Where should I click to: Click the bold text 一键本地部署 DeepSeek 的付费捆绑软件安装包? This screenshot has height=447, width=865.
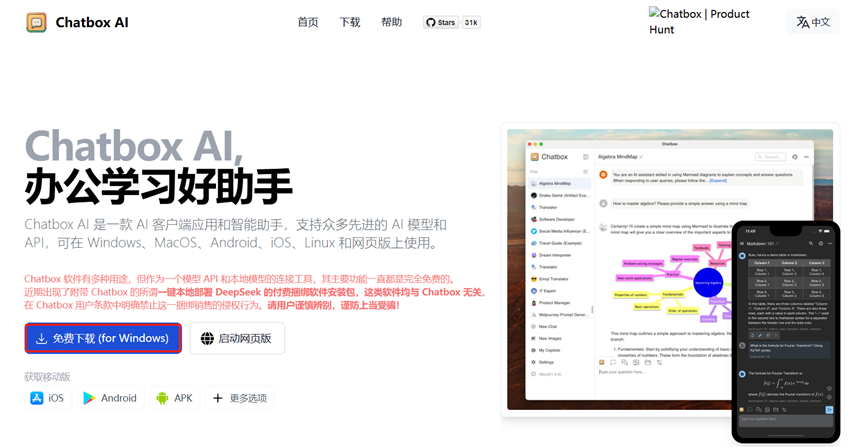click(257, 292)
